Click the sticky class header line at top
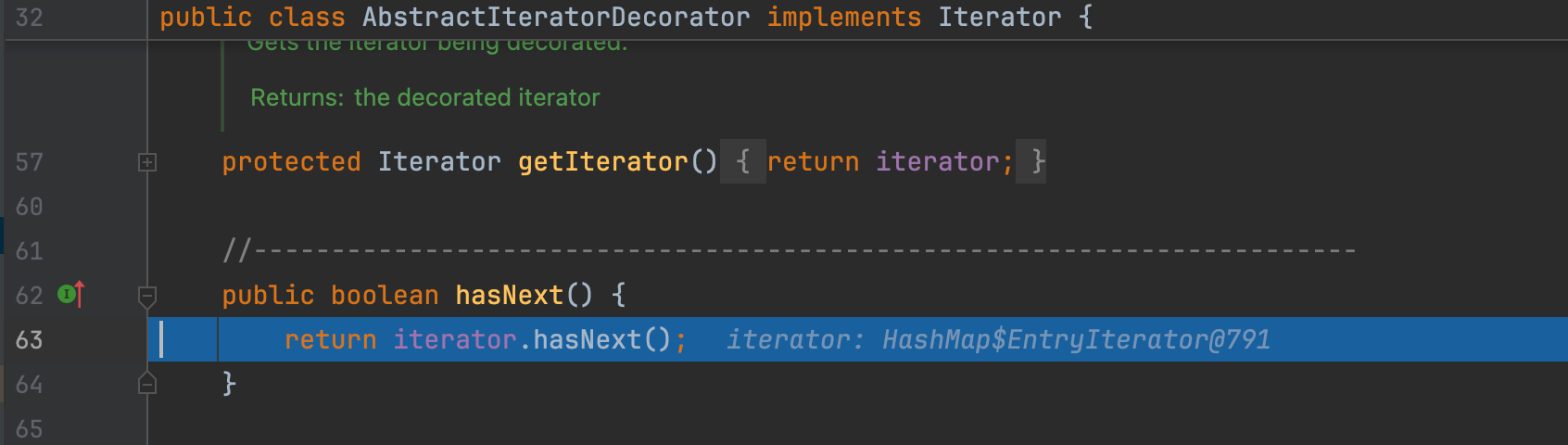Screen dimensions: 1568x445 point(834,18)
